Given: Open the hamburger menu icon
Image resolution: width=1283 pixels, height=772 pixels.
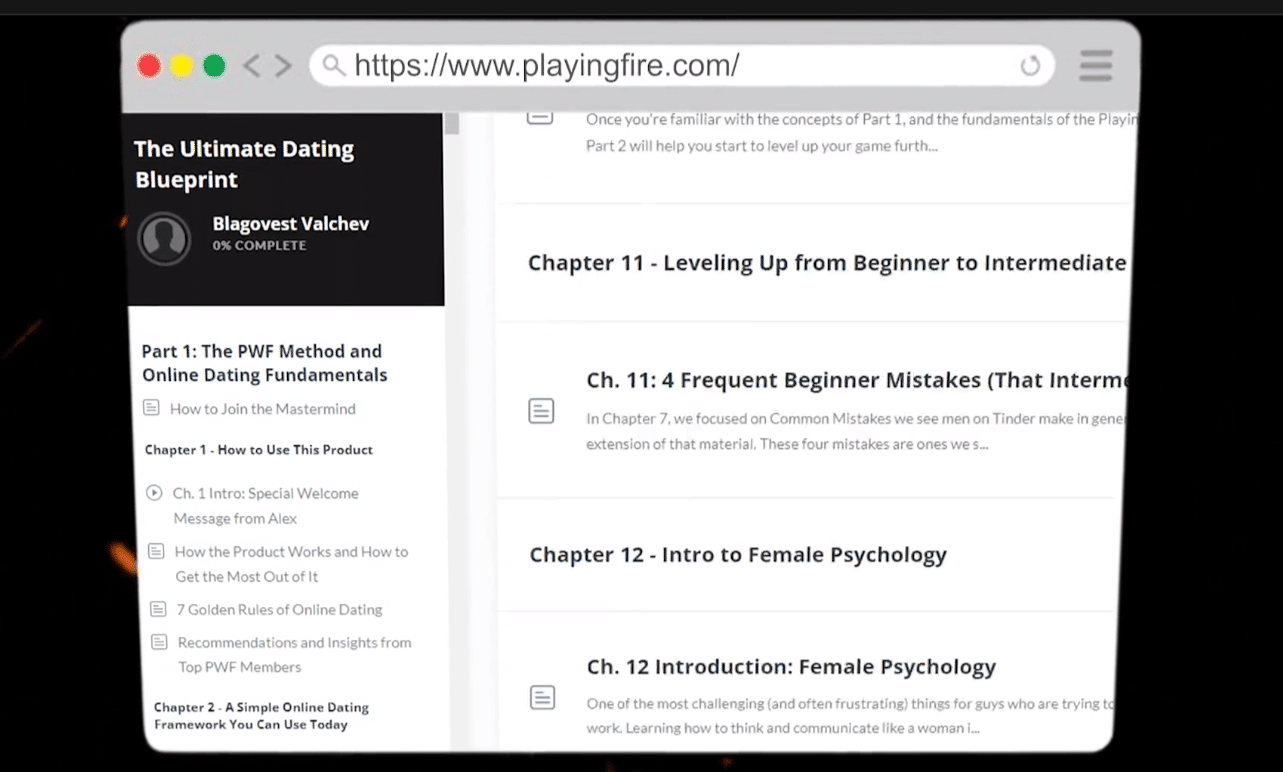Looking at the screenshot, I should point(1096,66).
